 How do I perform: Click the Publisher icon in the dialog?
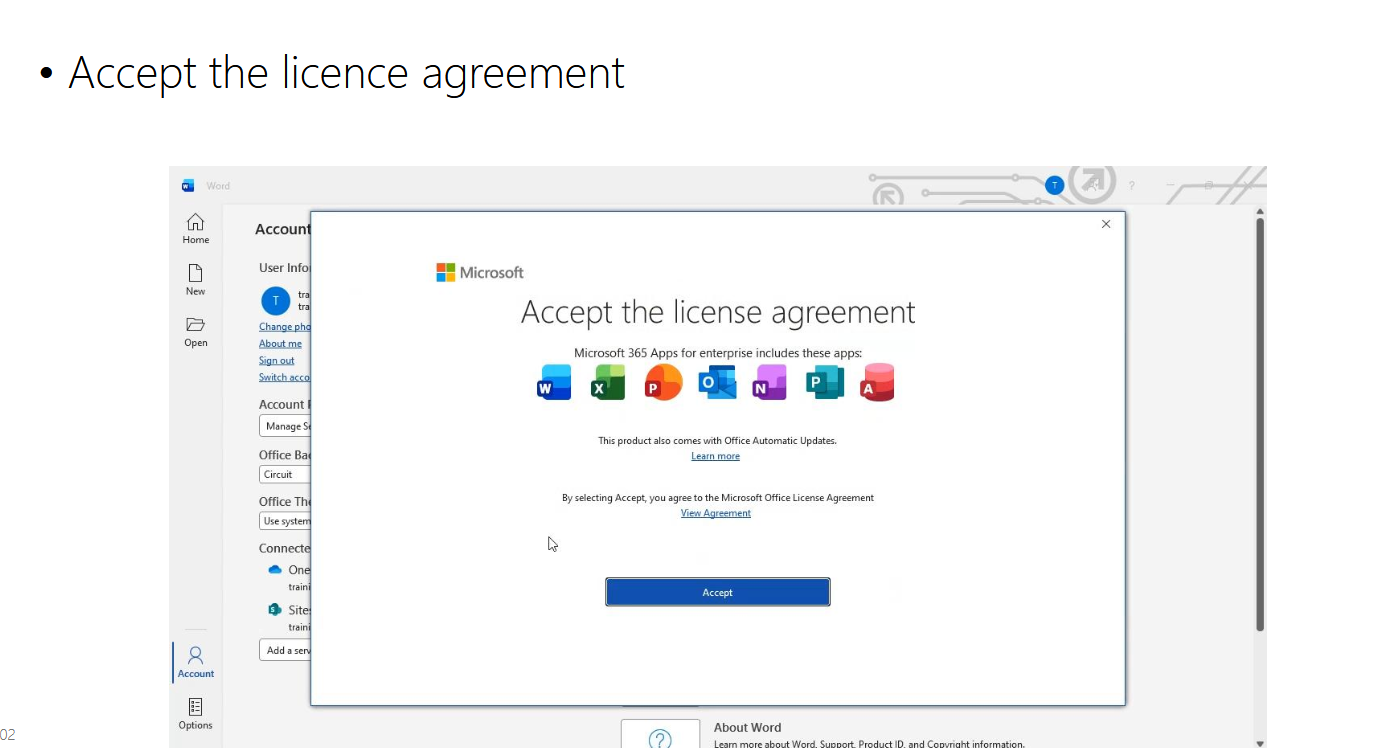825,382
